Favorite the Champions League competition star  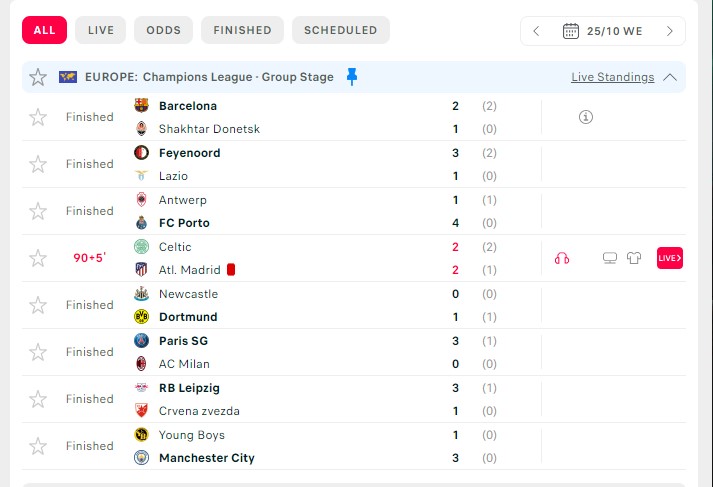(x=38, y=77)
